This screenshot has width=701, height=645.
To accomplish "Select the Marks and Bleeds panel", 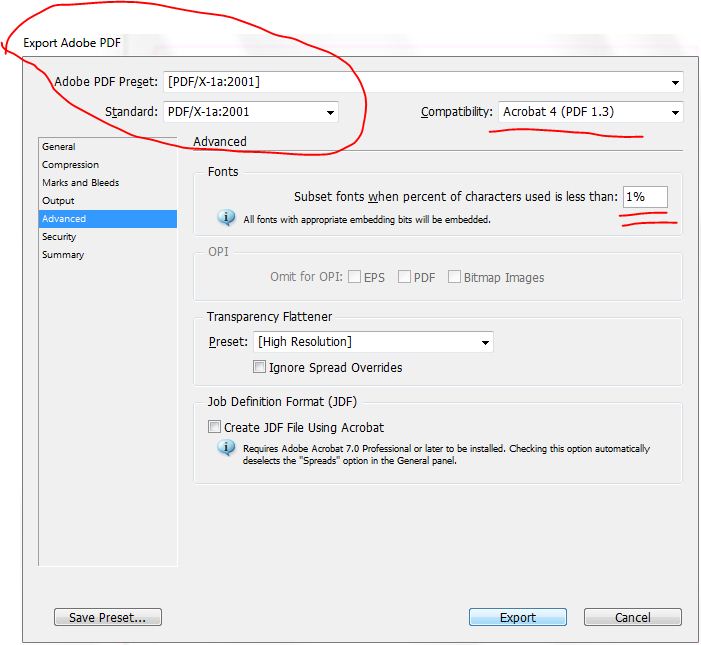I will pyautogui.click(x=107, y=182).
